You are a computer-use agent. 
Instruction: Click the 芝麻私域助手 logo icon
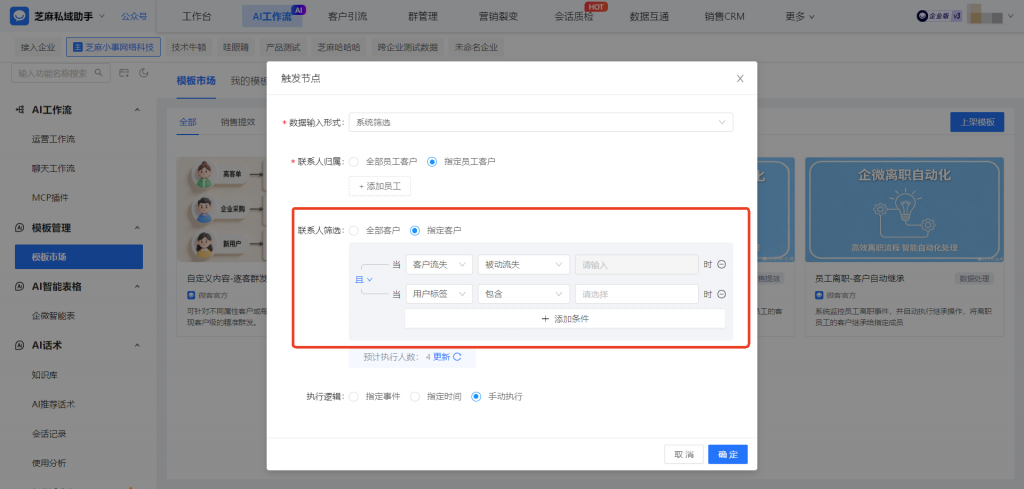pos(20,16)
